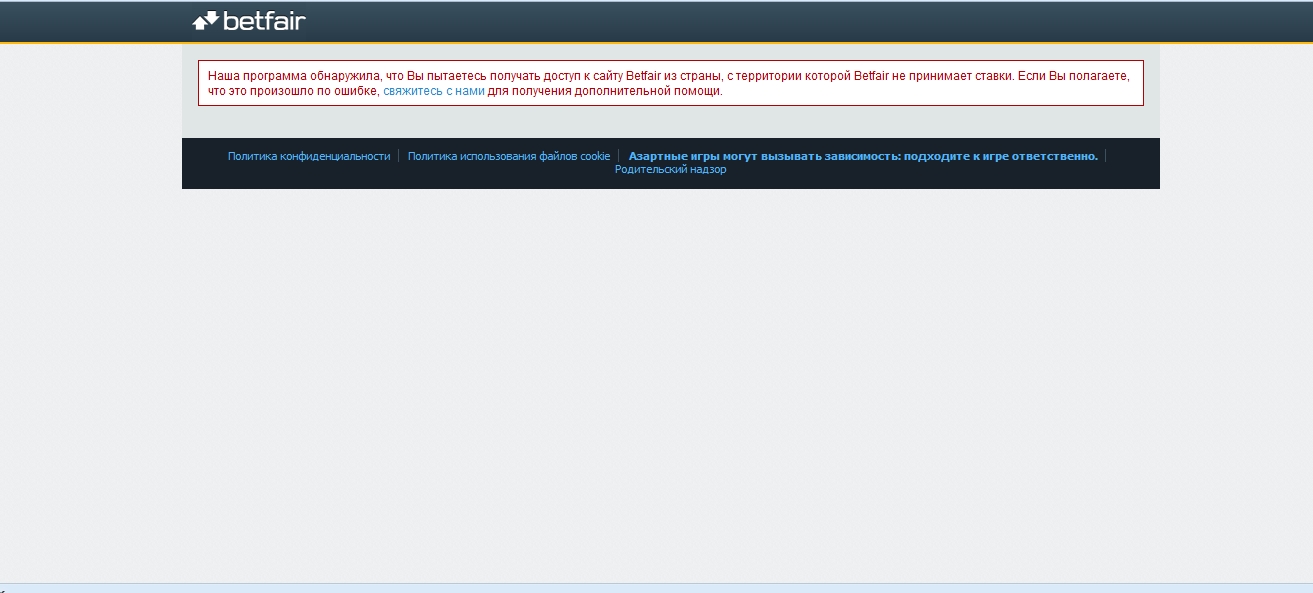Viewport: 1313px width, 593px height.
Task: Open the 'Азартные игры могут вызывать зависимость' link
Action: (863, 156)
